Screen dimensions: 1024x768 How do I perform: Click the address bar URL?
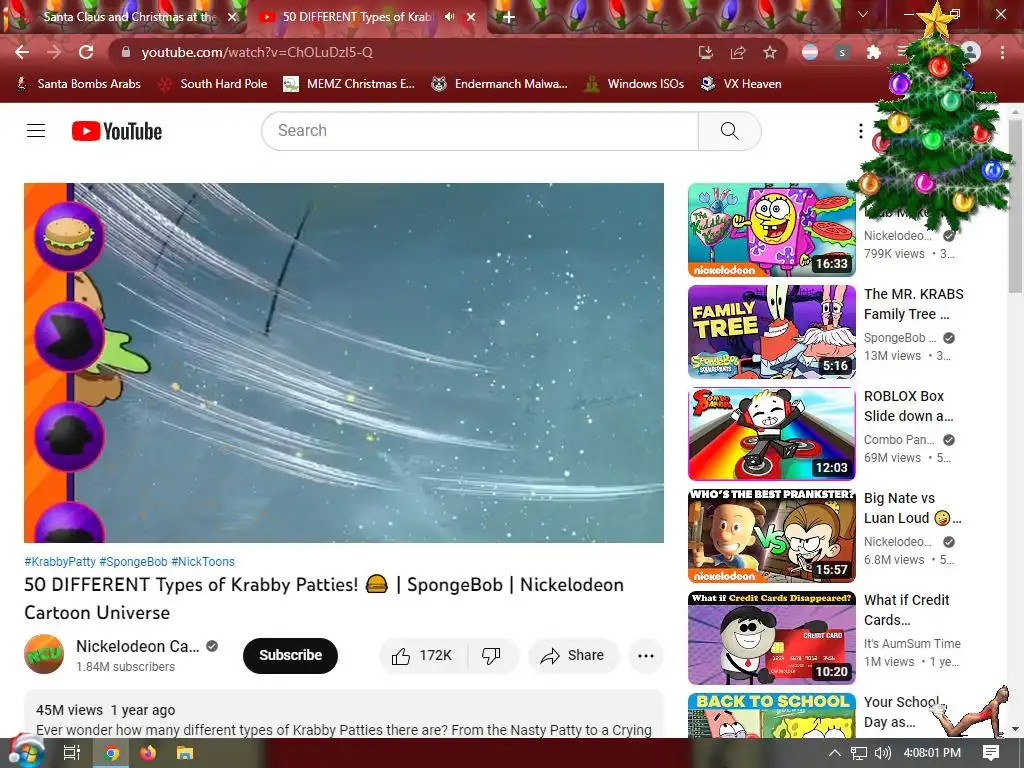click(257, 52)
